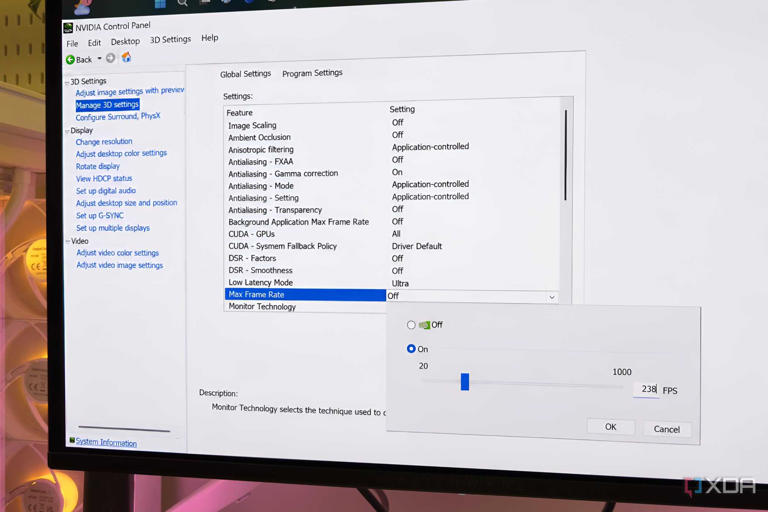Open Adjust video image settings
768x512 pixels.
tap(120, 265)
